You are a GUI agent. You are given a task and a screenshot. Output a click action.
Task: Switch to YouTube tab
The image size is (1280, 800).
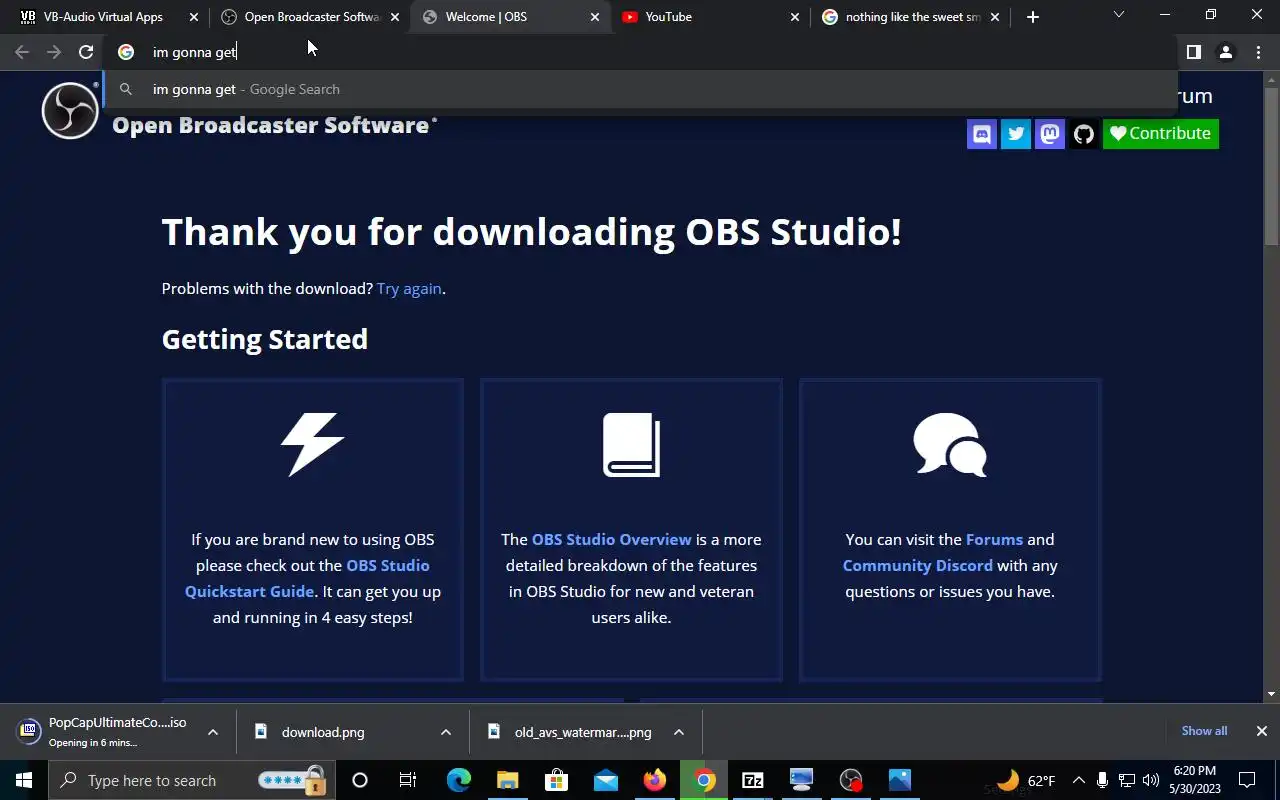[x=710, y=17]
